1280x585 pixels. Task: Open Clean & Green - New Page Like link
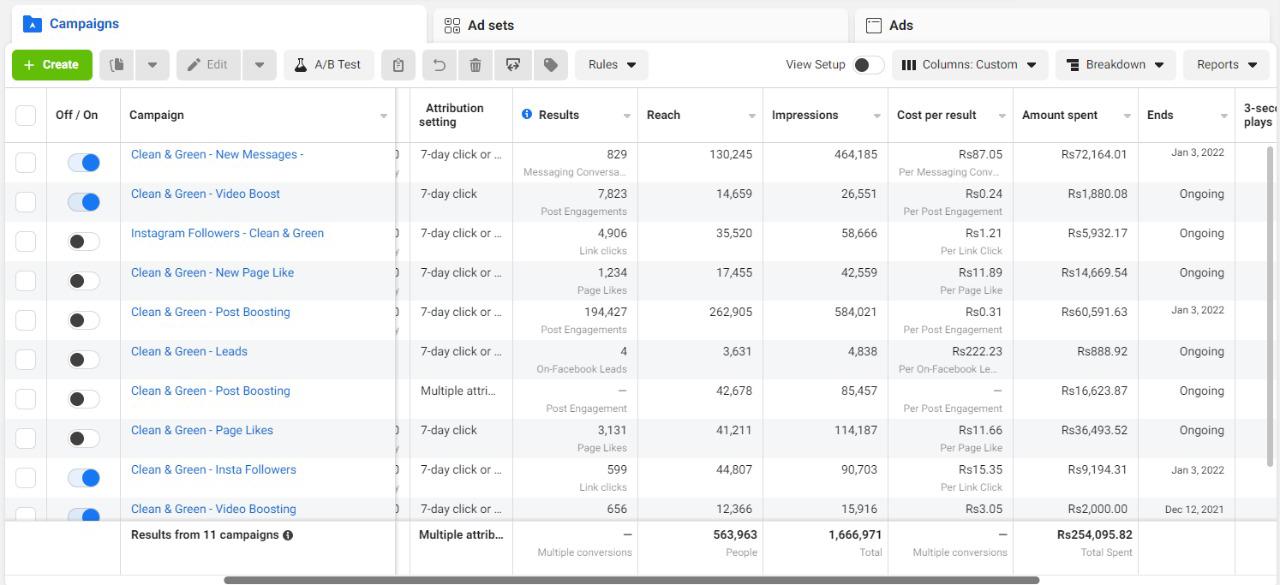point(212,273)
